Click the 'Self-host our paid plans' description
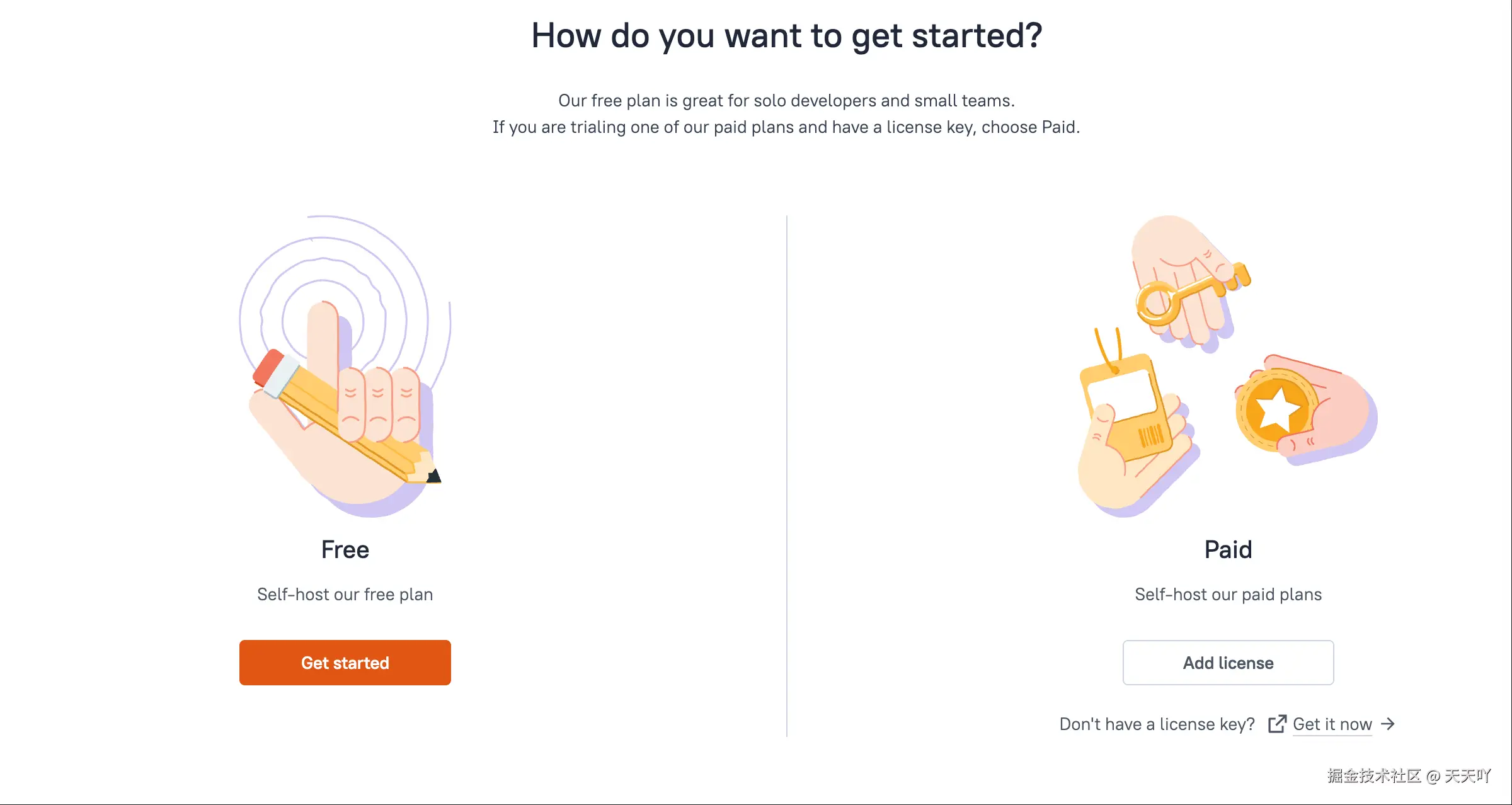Screen dimensions: 1512x805 [x=1228, y=595]
